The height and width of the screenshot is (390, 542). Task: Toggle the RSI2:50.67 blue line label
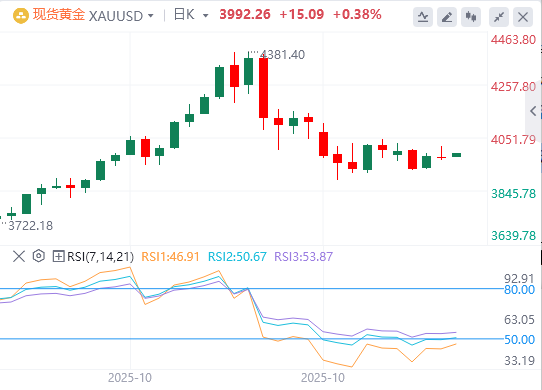click(x=237, y=257)
